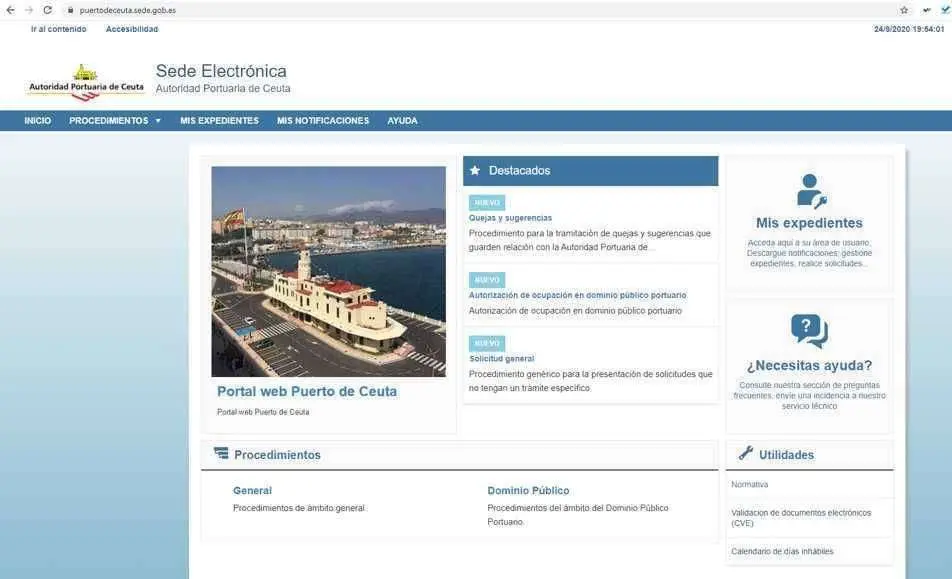
Task: Open MIS NOTIFICACIONES in navigation bar
Action: point(323,121)
